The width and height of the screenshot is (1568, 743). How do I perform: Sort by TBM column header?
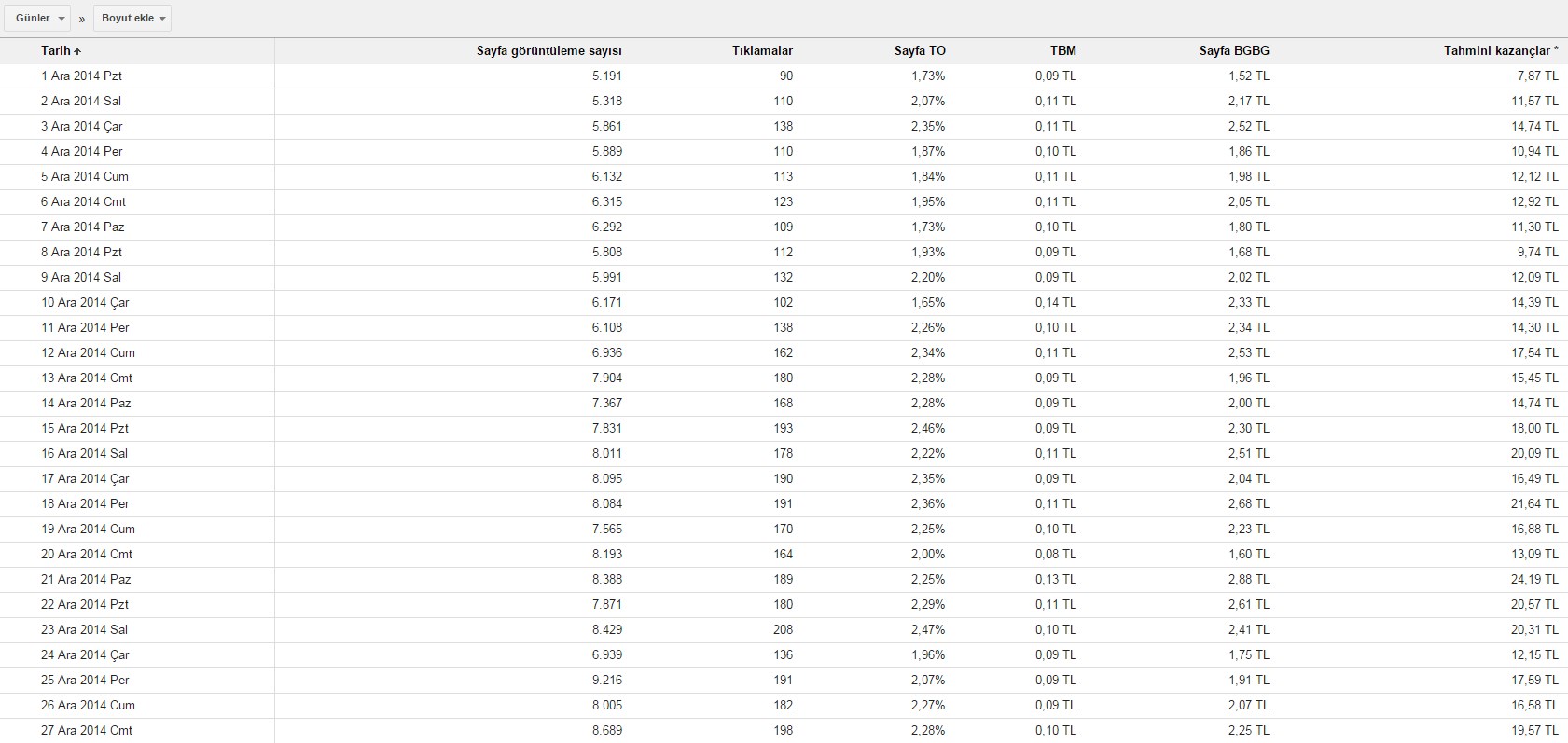click(x=1062, y=51)
